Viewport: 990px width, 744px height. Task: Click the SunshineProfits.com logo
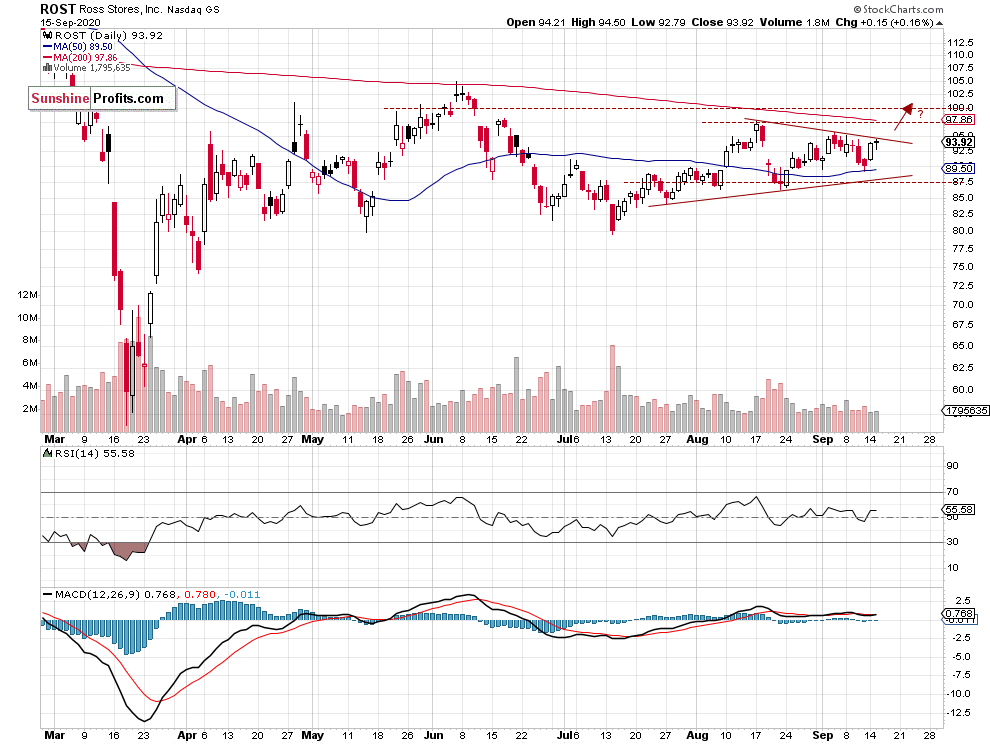[102, 99]
